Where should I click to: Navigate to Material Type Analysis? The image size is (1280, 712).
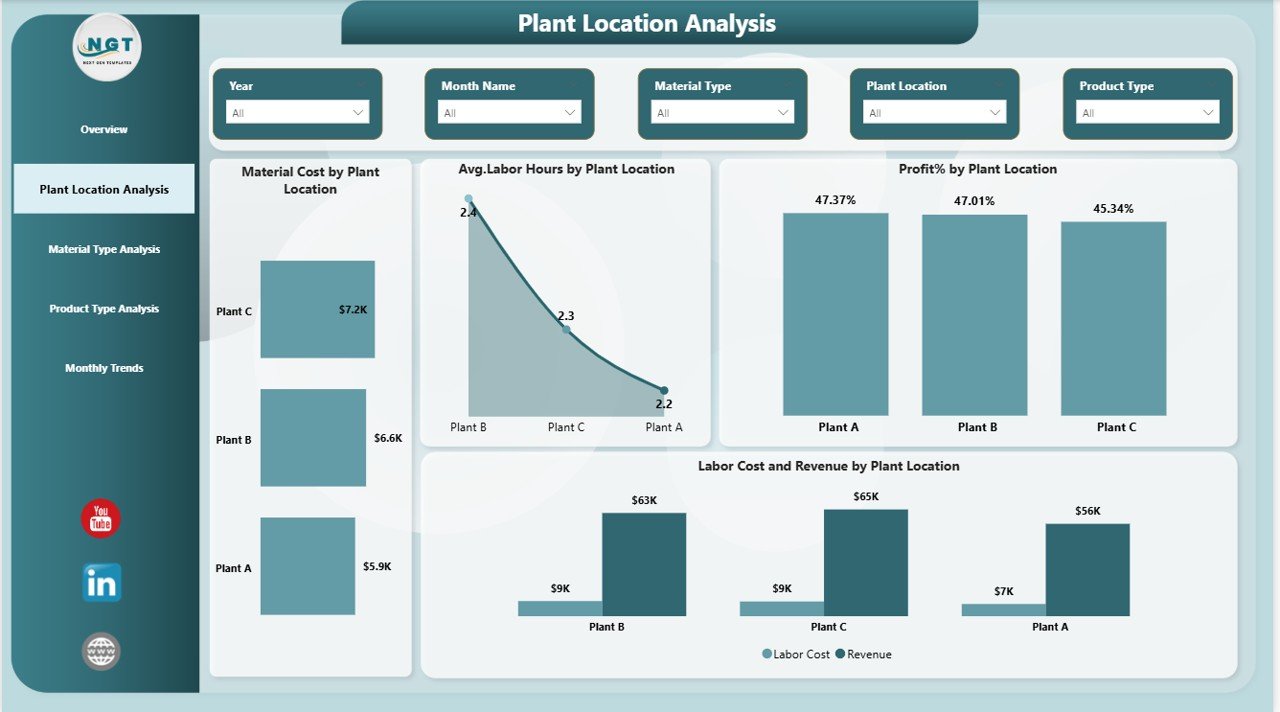point(104,249)
